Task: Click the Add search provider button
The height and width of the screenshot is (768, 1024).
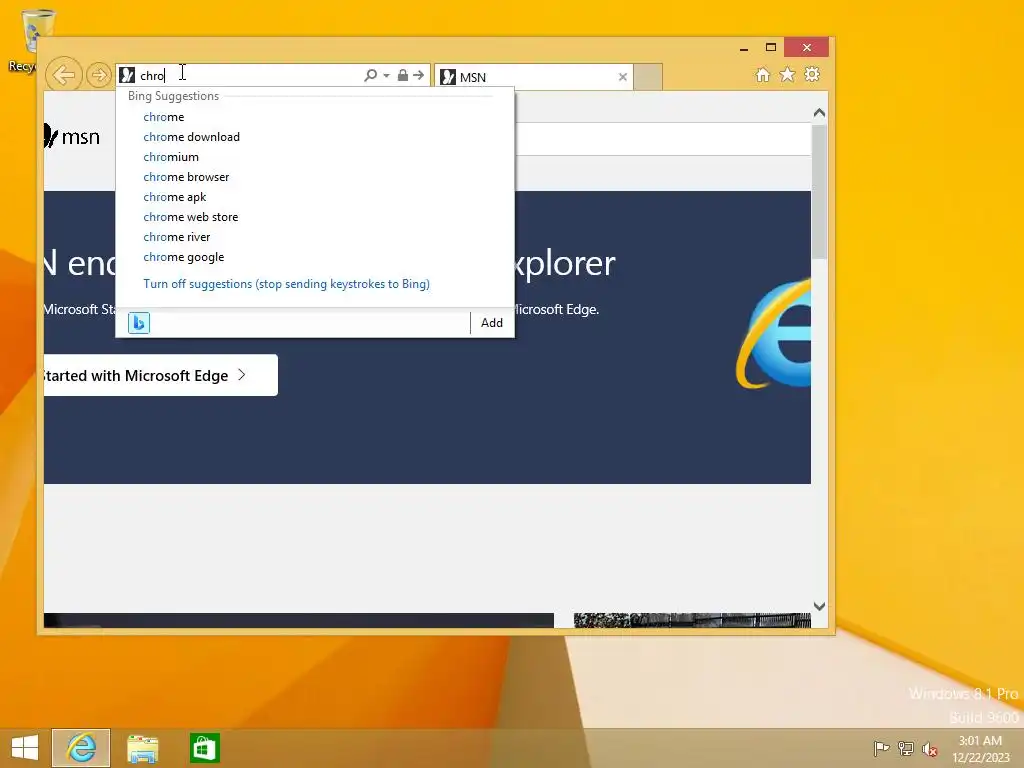Action: point(492,323)
